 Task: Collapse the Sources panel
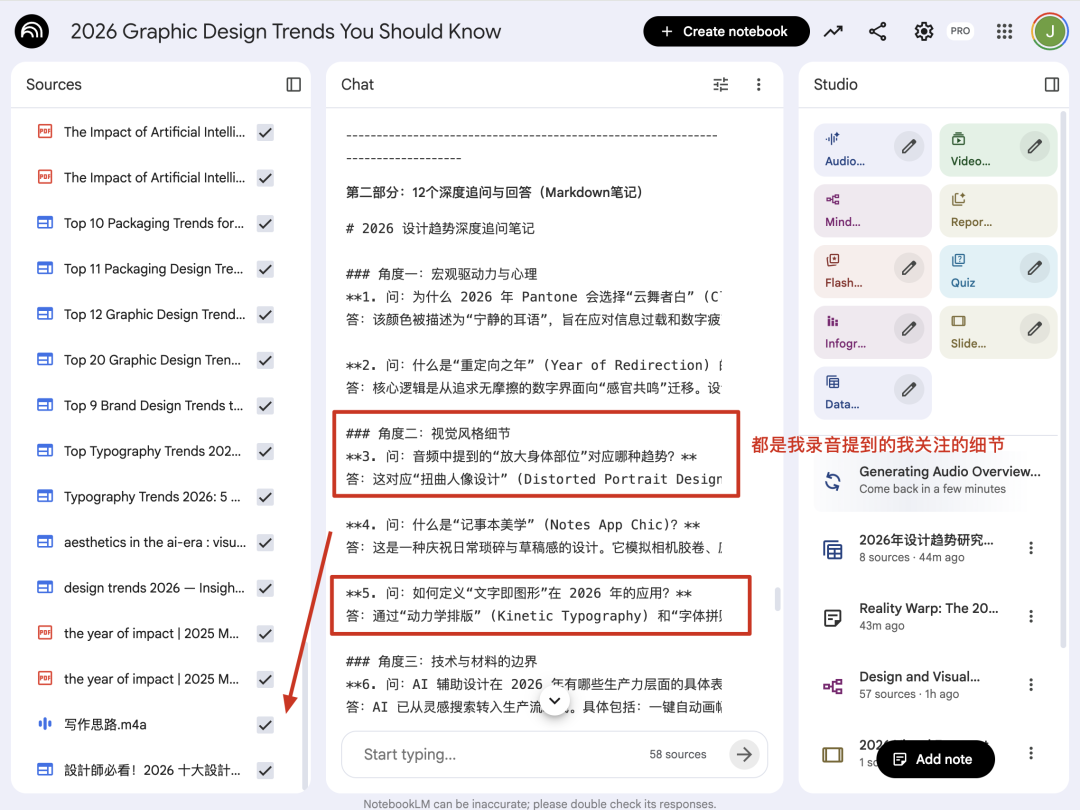(293, 85)
